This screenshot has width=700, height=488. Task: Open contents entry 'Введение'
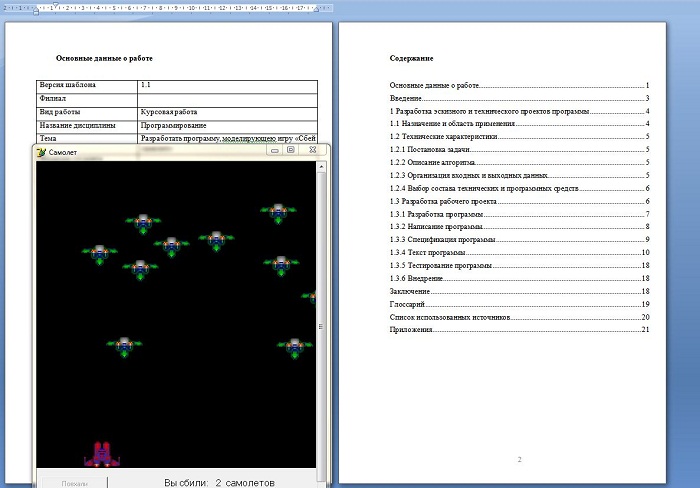[x=519, y=98]
